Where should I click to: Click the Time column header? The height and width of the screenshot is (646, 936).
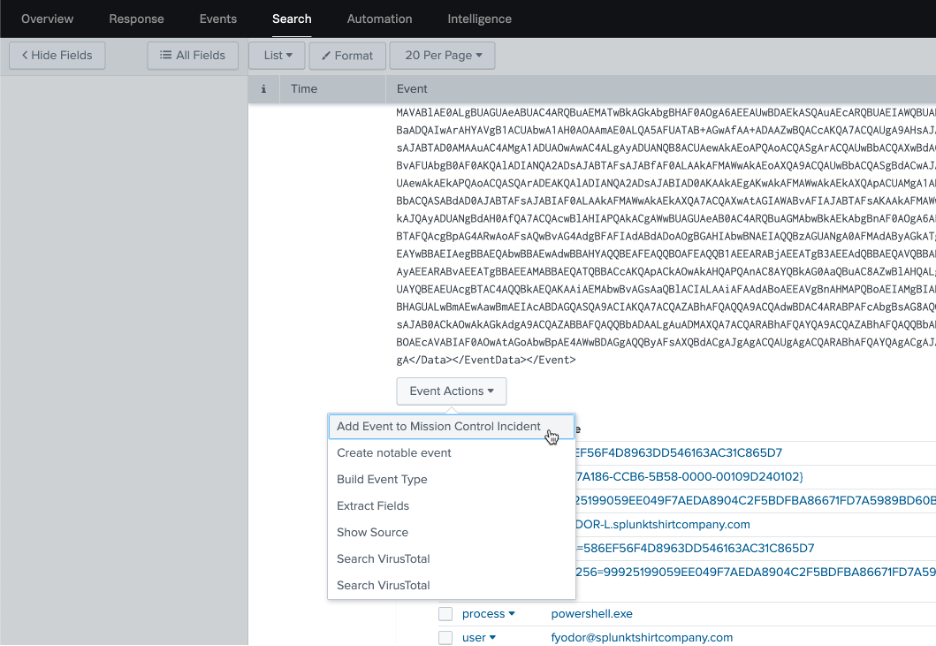point(304,89)
